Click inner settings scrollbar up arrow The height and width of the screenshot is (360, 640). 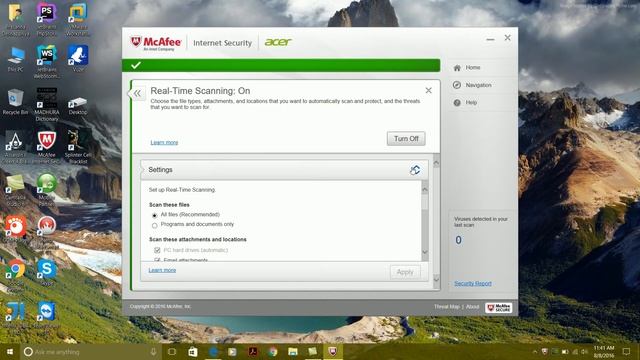click(424, 189)
